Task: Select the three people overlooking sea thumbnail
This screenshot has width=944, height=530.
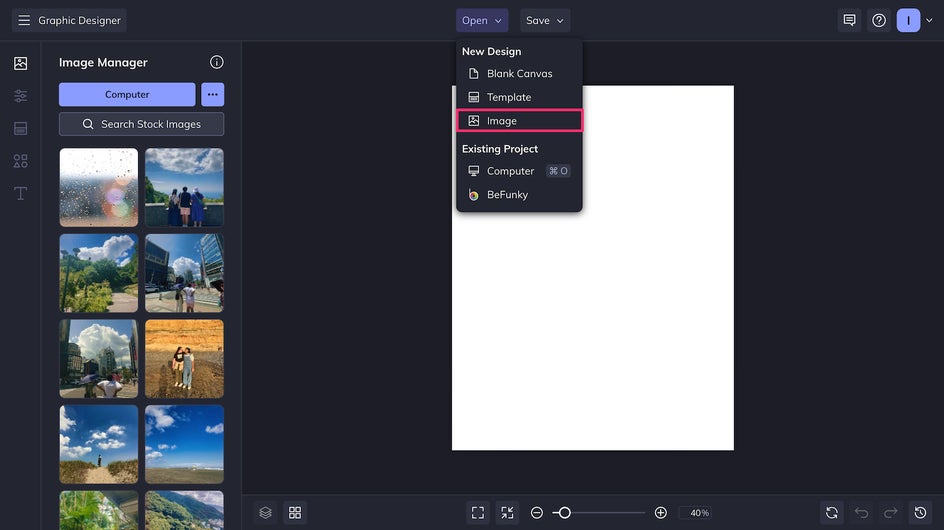Action: coord(184,187)
